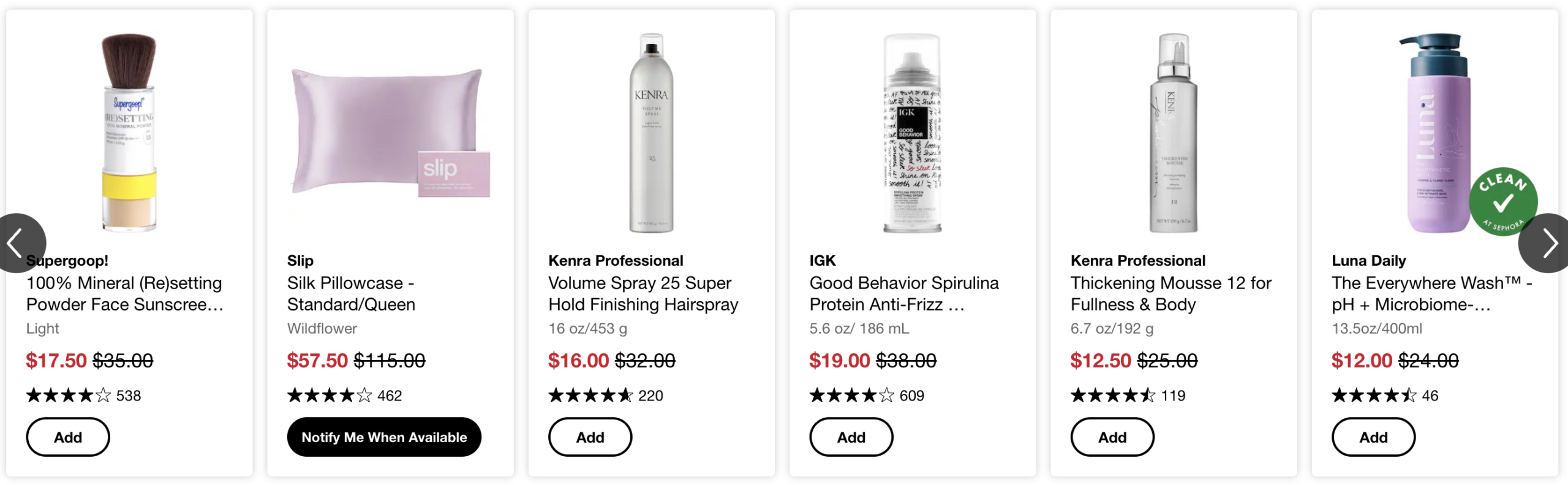
Task: Add Kenra Volume Spray 25 to basket
Action: tap(590, 437)
